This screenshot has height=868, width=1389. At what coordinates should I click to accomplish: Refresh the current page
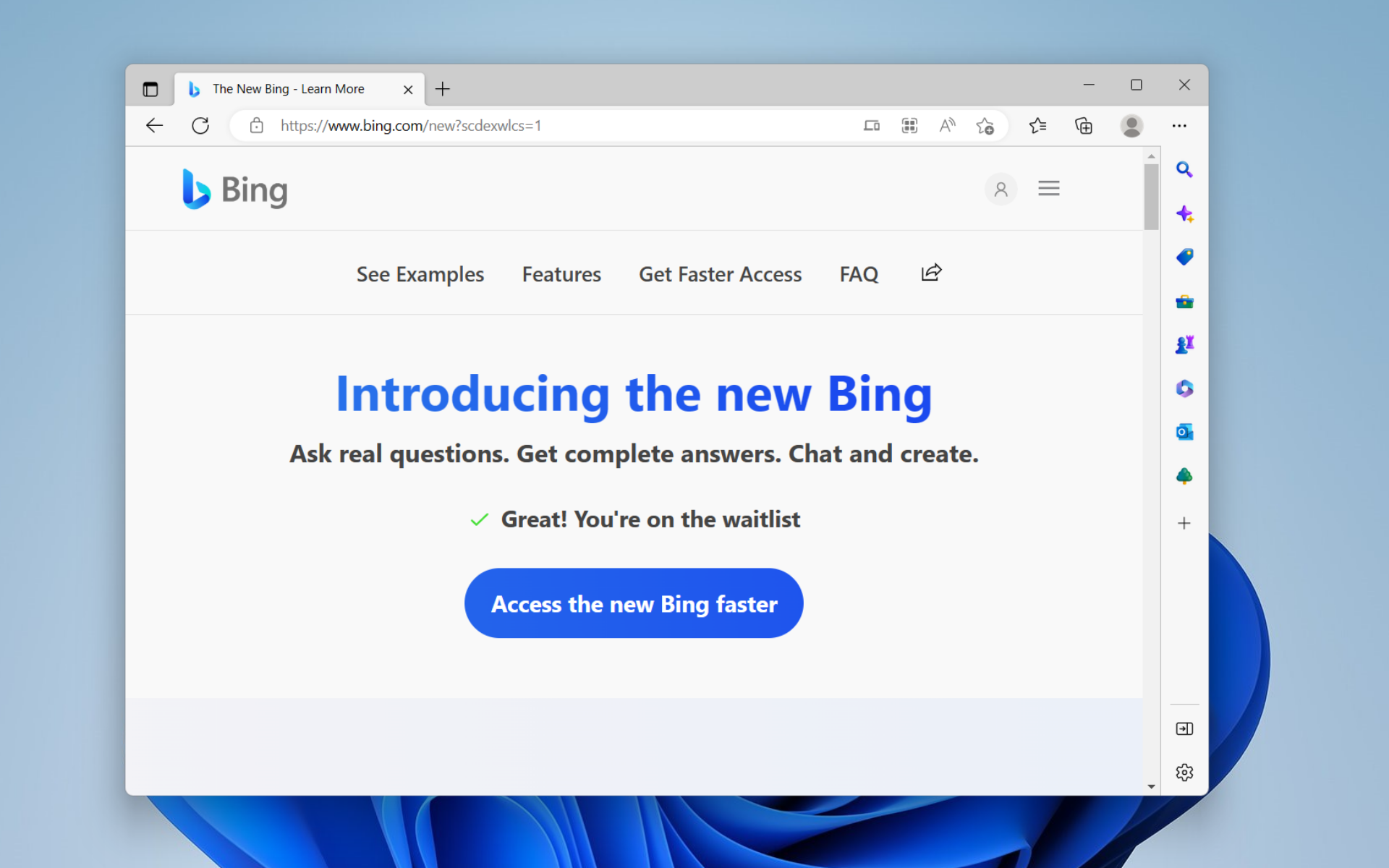point(200,126)
